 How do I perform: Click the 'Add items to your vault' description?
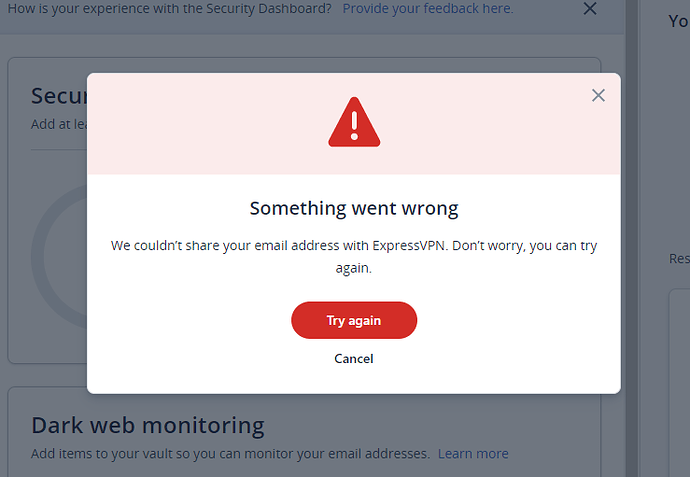tap(230, 454)
